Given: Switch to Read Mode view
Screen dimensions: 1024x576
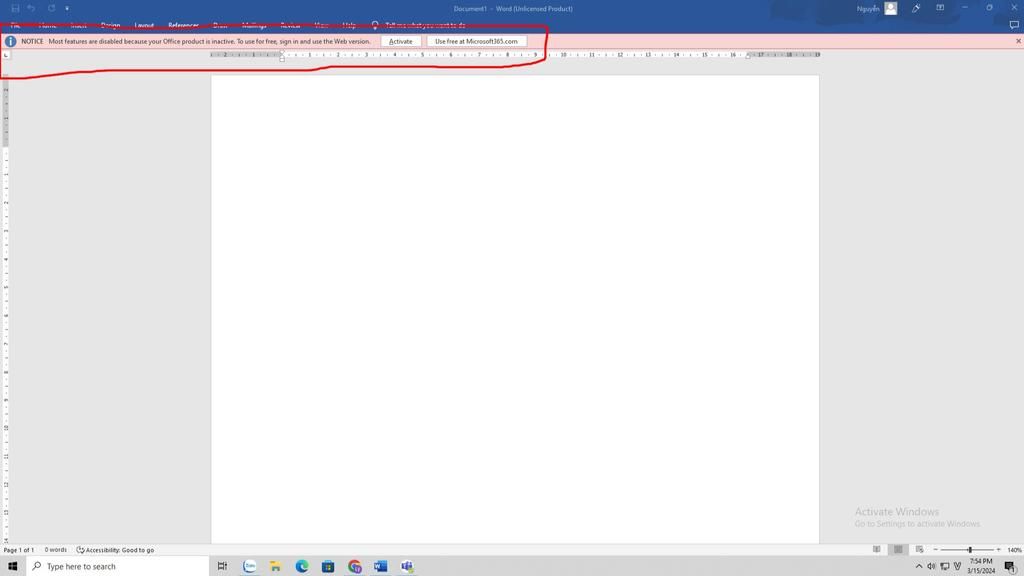Looking at the screenshot, I should [877, 550].
